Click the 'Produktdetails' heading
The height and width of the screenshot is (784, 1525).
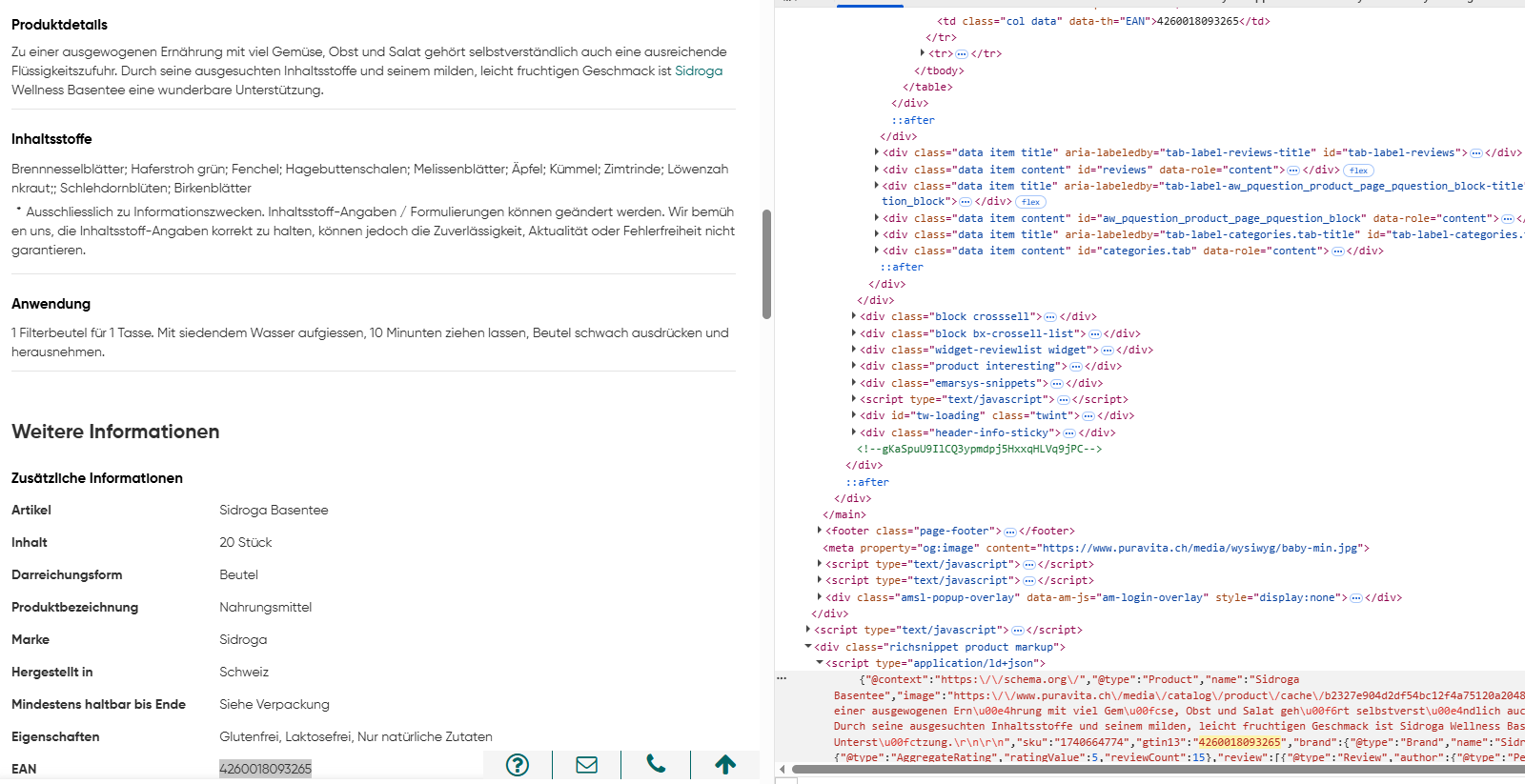(59, 25)
